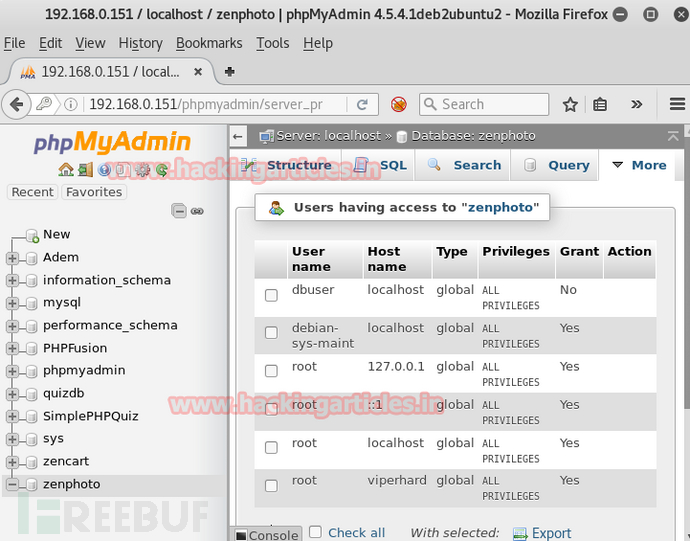Tick the checkbox for root at 127.0.0.1
Image resolution: width=690 pixels, height=541 pixels.
click(271, 371)
